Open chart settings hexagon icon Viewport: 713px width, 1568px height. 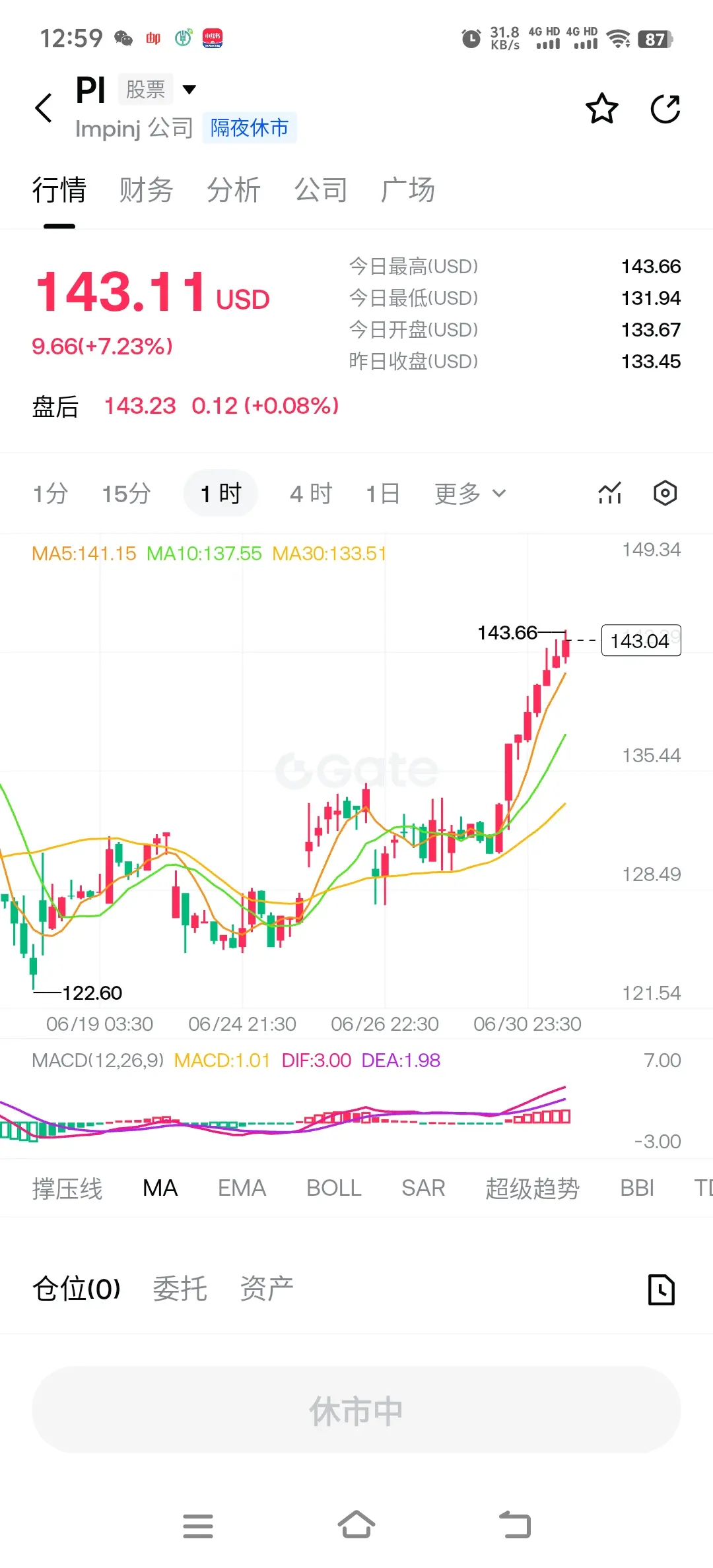tap(665, 493)
